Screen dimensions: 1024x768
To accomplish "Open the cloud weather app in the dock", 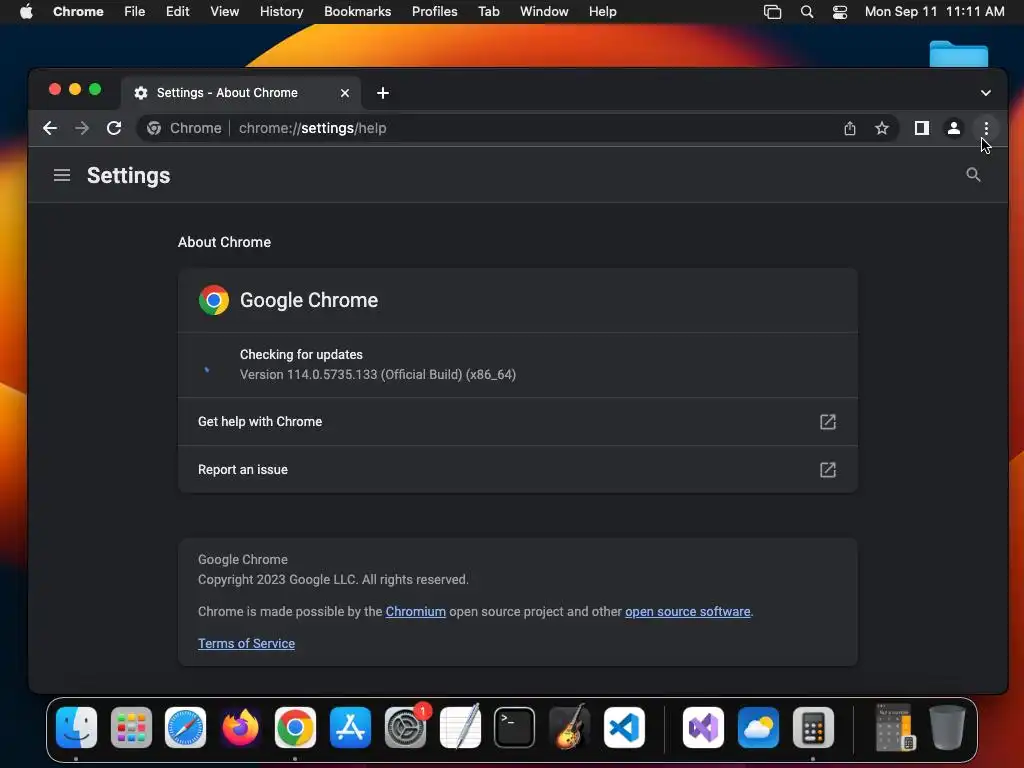I will (x=758, y=728).
